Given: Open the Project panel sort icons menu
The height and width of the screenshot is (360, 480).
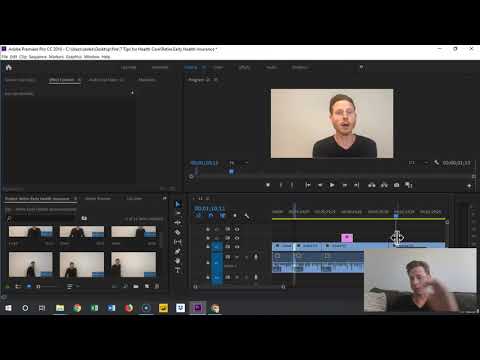Looking at the screenshot, I should [x=69, y=286].
